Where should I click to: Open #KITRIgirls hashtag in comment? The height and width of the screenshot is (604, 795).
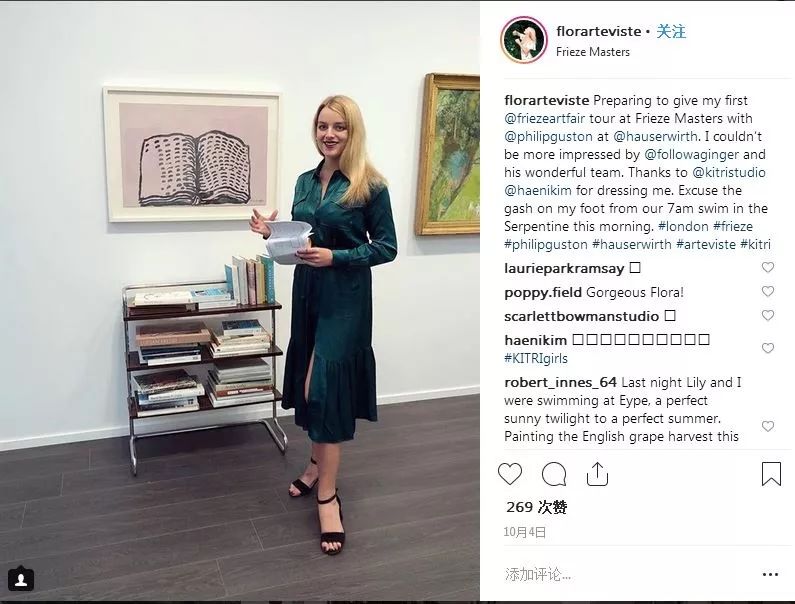pyautogui.click(x=536, y=359)
